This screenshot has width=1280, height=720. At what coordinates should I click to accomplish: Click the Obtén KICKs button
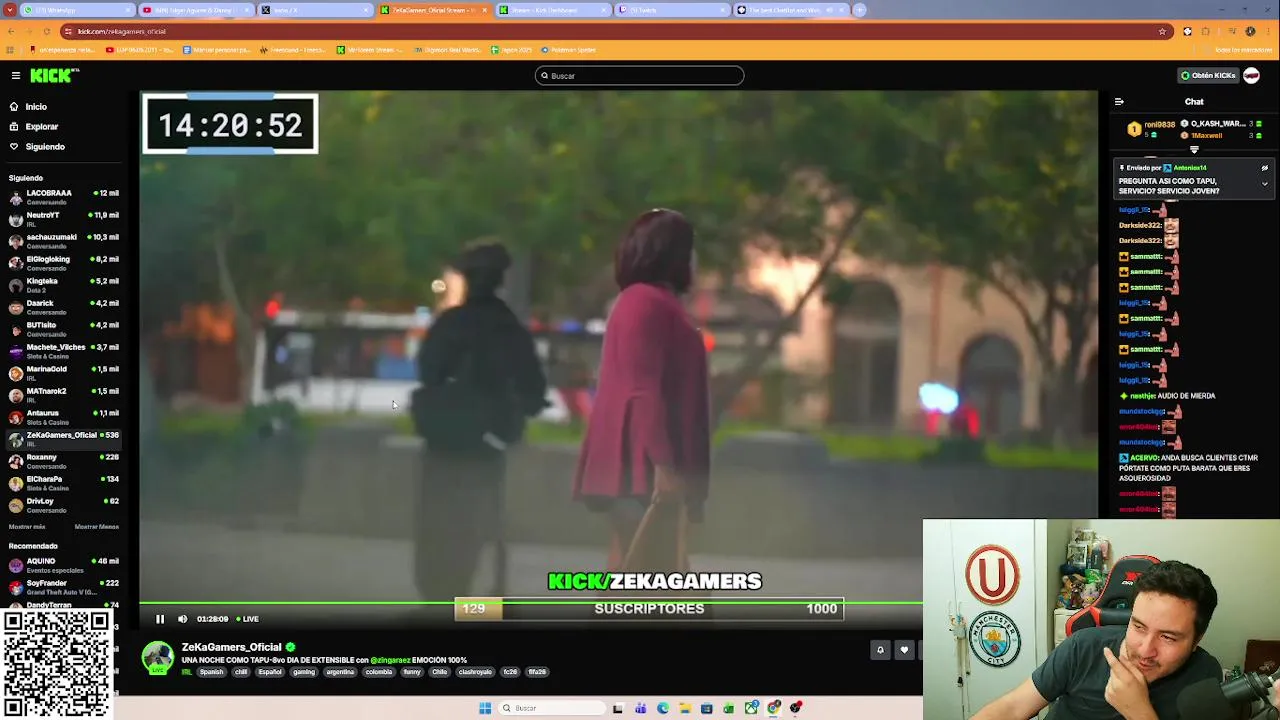[1208, 75]
